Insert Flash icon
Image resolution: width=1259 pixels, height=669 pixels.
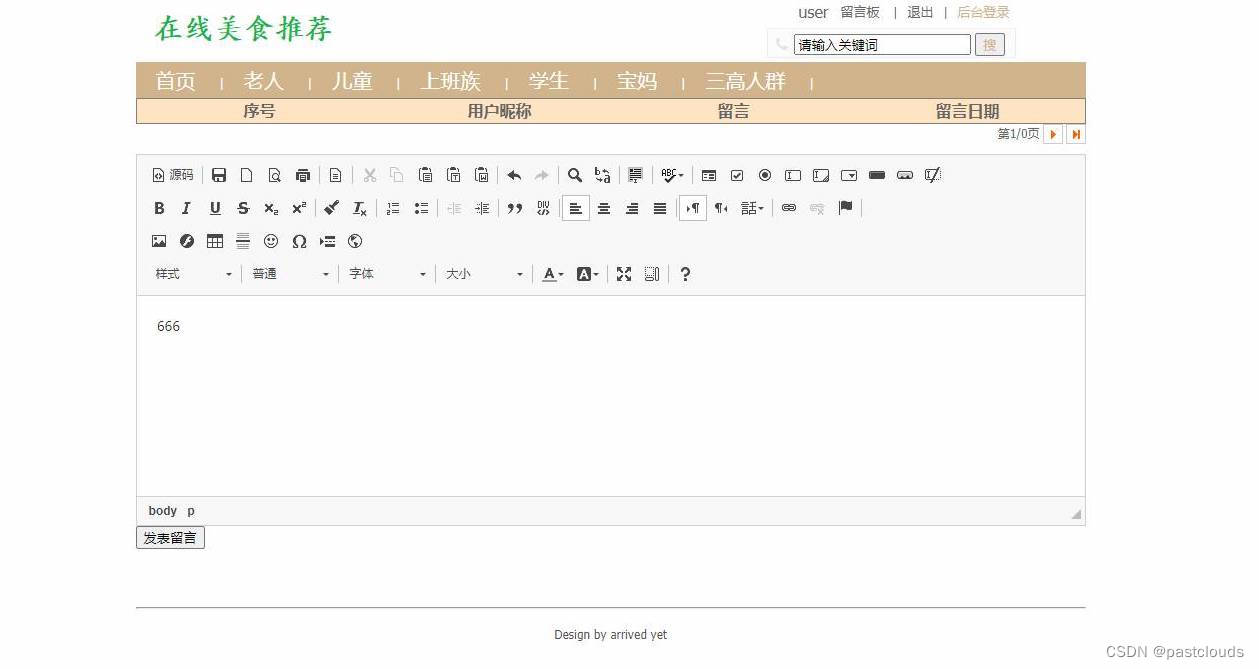[187, 241]
